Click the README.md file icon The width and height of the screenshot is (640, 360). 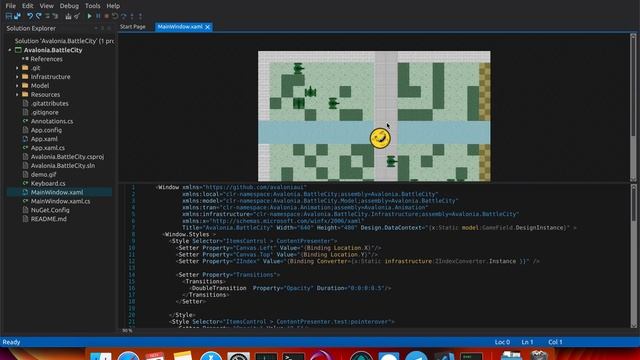pos(25,219)
